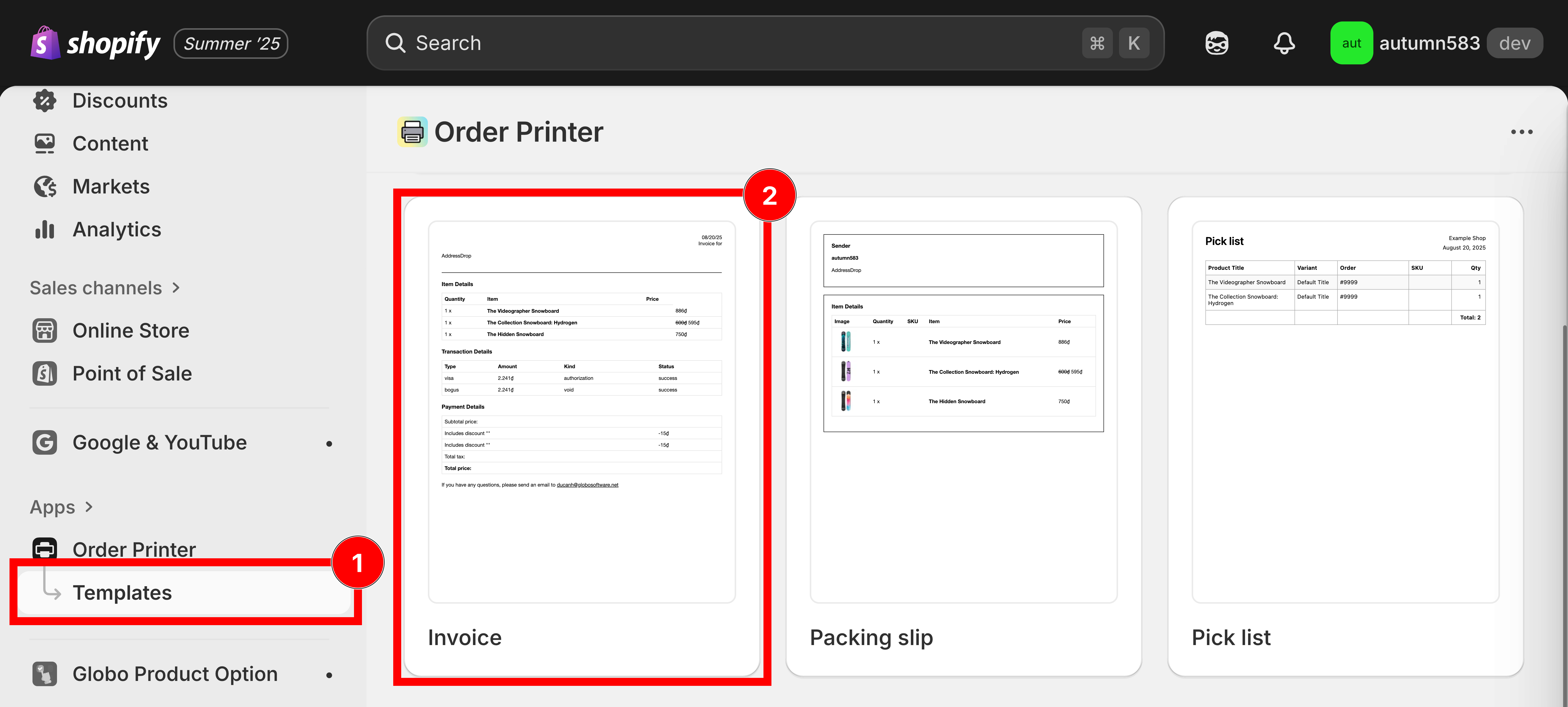Image resolution: width=1568 pixels, height=707 pixels.
Task: Click the Summer '25 edition badge
Action: click(x=231, y=43)
